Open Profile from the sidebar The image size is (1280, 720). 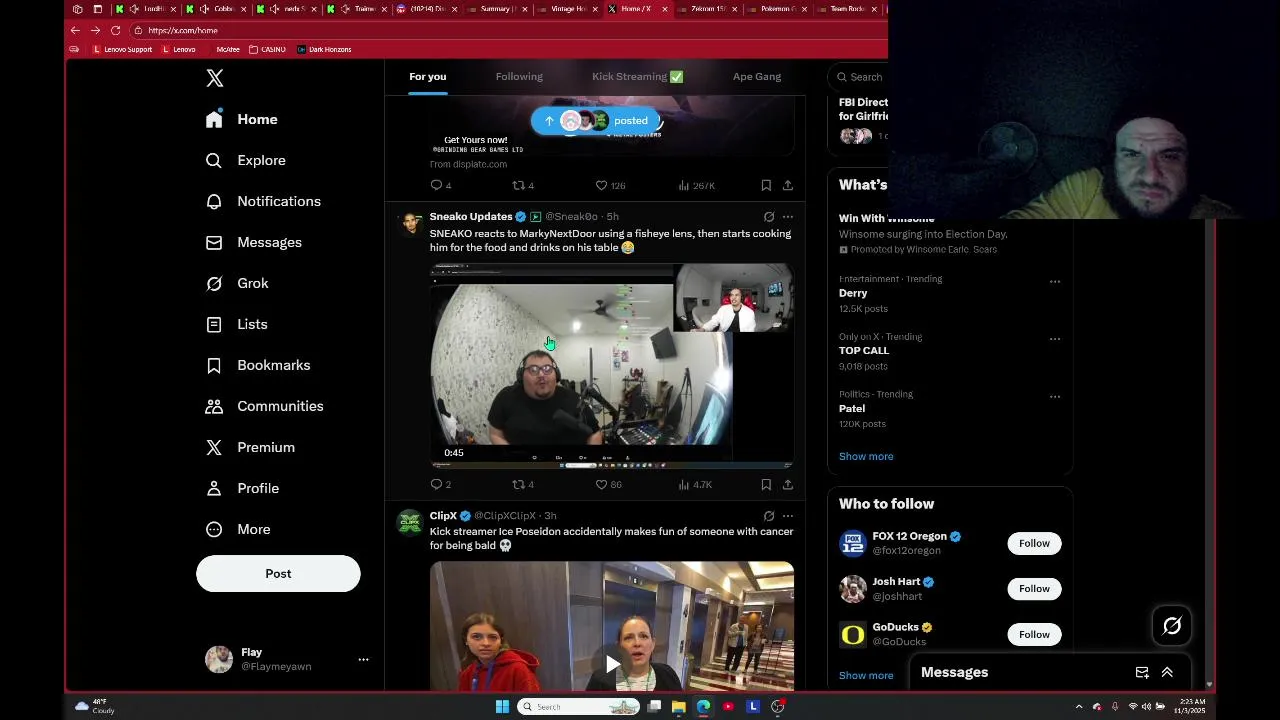coord(242,488)
